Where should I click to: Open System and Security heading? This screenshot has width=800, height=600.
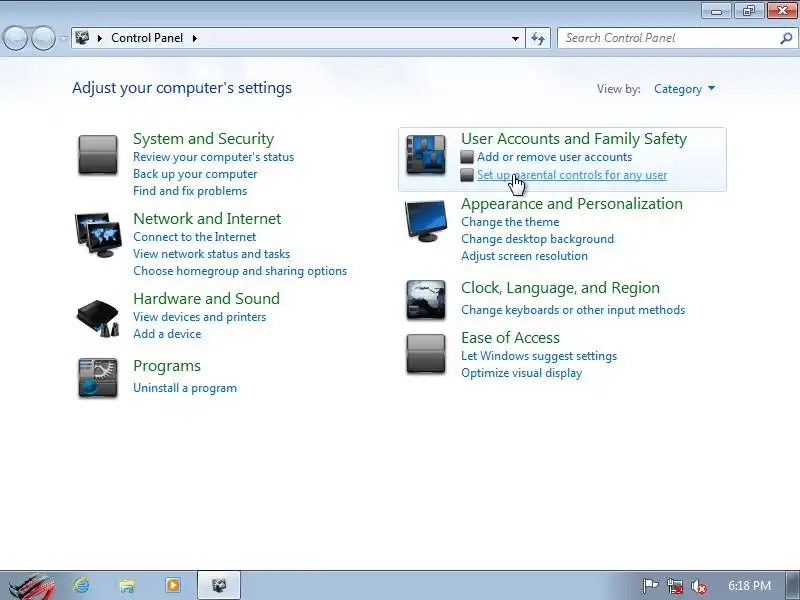click(x=204, y=139)
